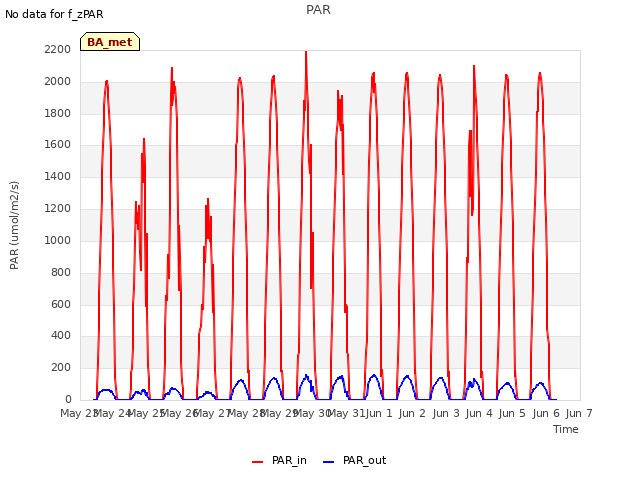Click the Jun 6 x-axis tick label
The image size is (640, 480).
(546, 413)
